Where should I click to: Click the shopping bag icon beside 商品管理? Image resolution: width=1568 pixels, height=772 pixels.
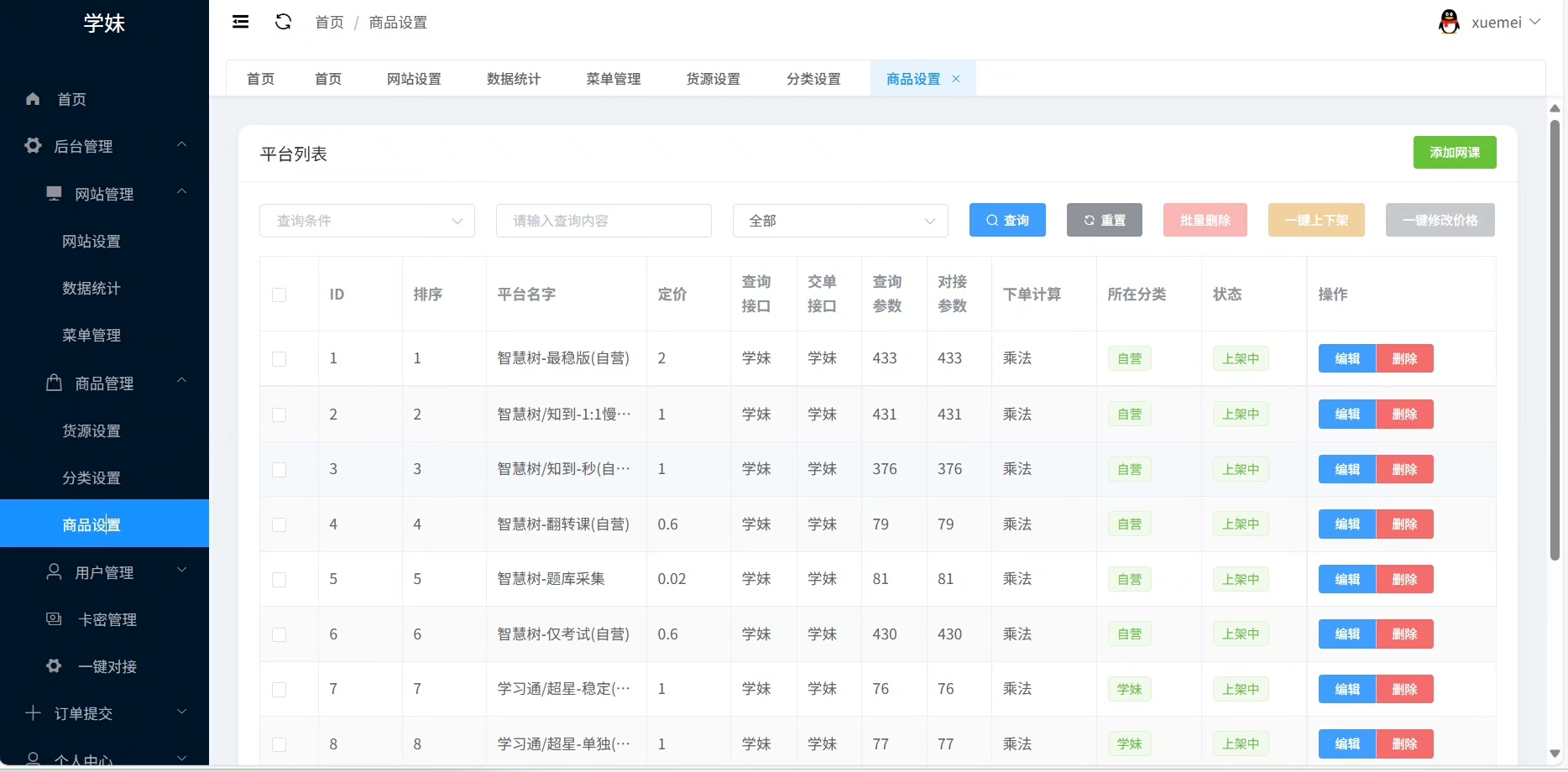(54, 383)
